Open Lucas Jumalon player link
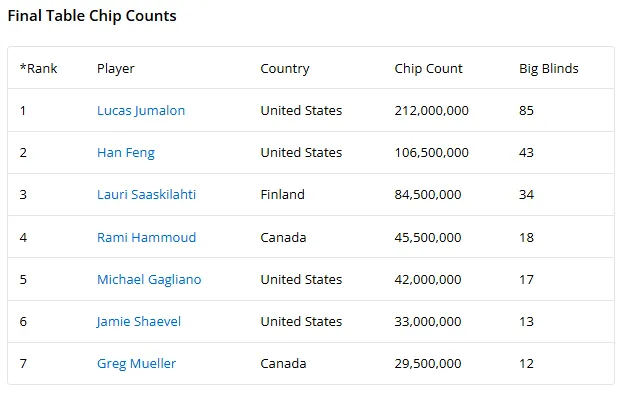Image resolution: width=629 pixels, height=408 pixels. tap(141, 110)
